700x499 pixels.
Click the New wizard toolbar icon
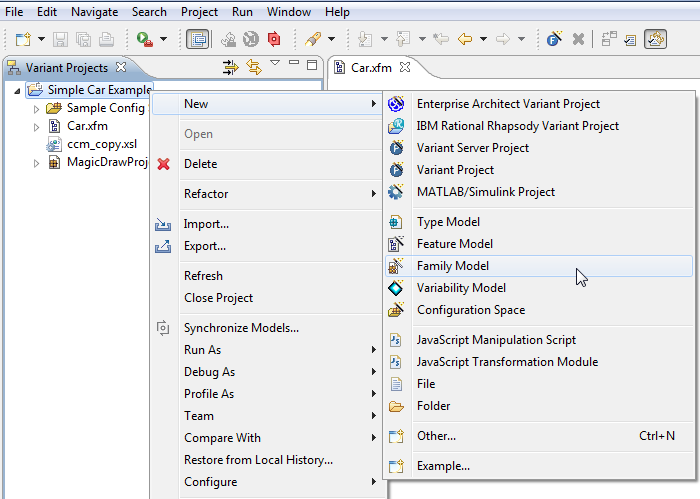[x=22, y=39]
